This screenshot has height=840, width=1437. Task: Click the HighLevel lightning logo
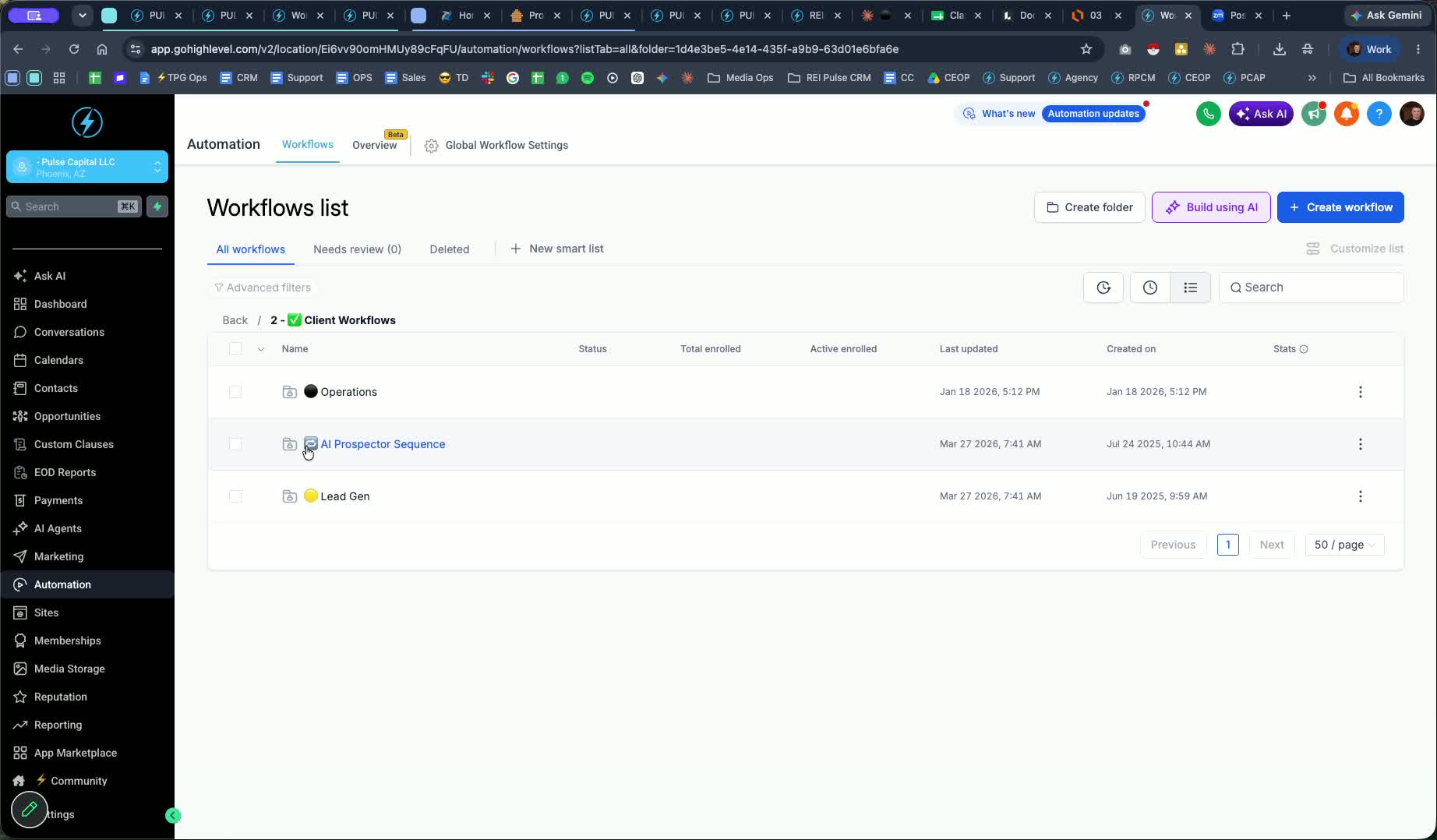coord(87,122)
